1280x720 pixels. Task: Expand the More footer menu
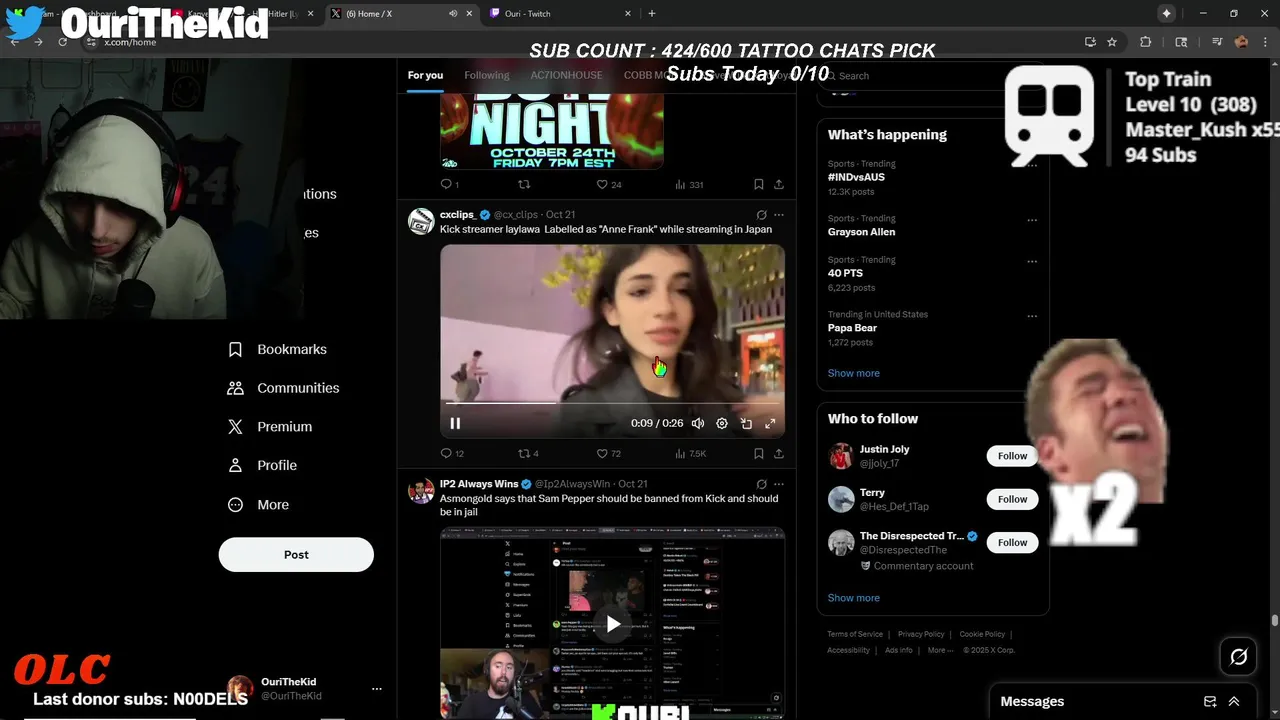tap(939, 650)
